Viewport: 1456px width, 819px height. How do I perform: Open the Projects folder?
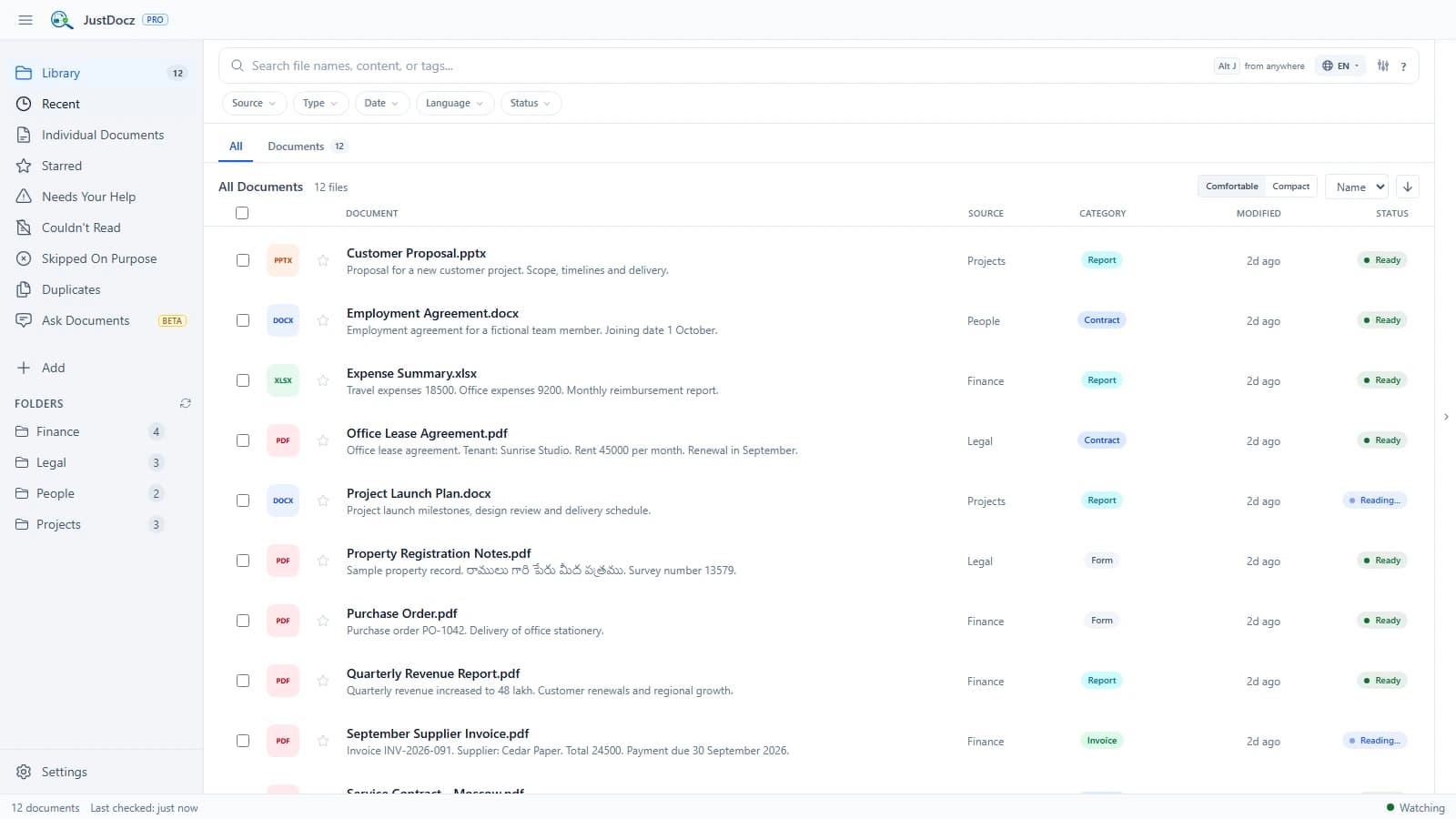[89, 524]
